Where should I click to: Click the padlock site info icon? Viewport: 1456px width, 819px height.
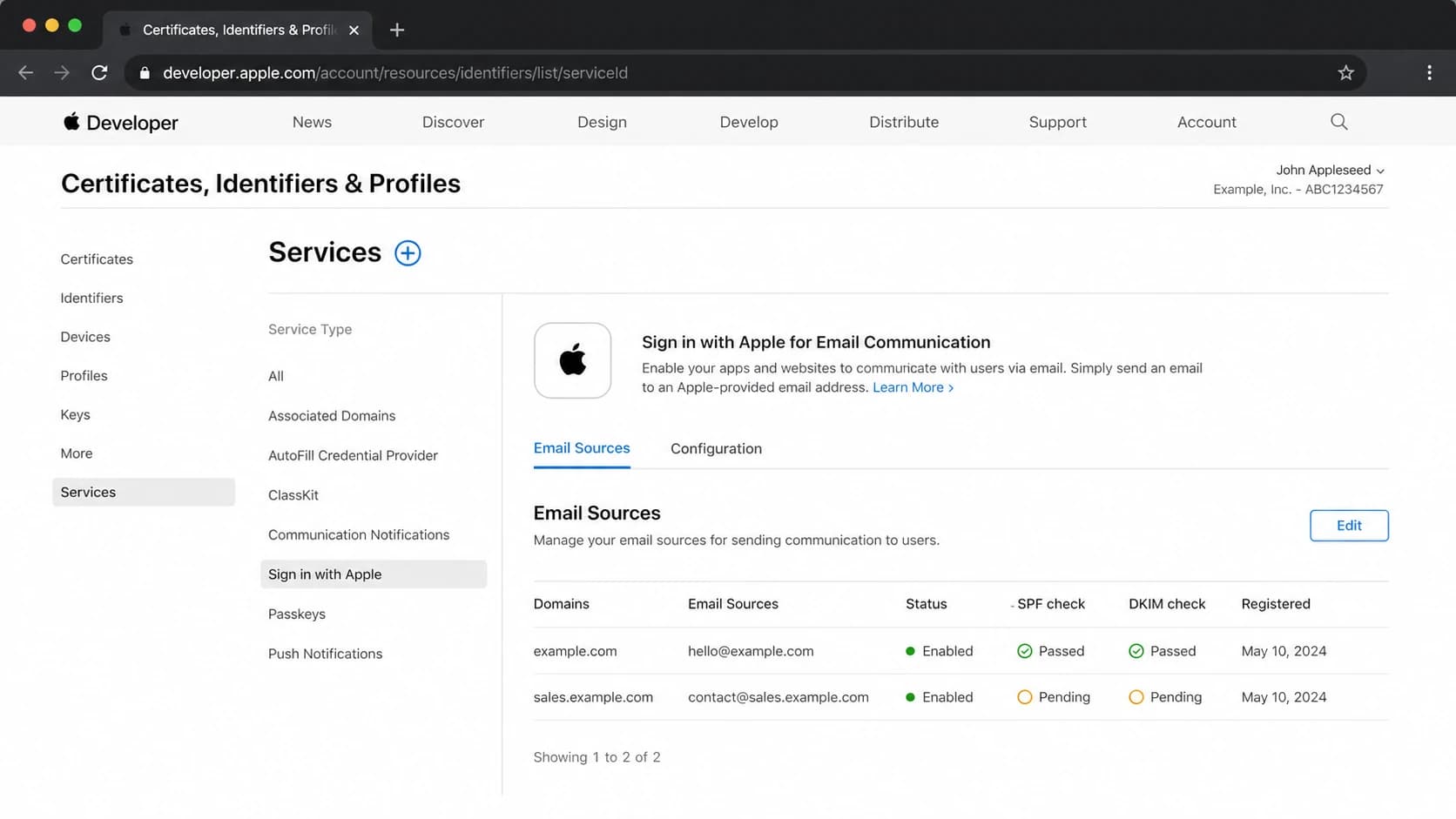coord(145,73)
